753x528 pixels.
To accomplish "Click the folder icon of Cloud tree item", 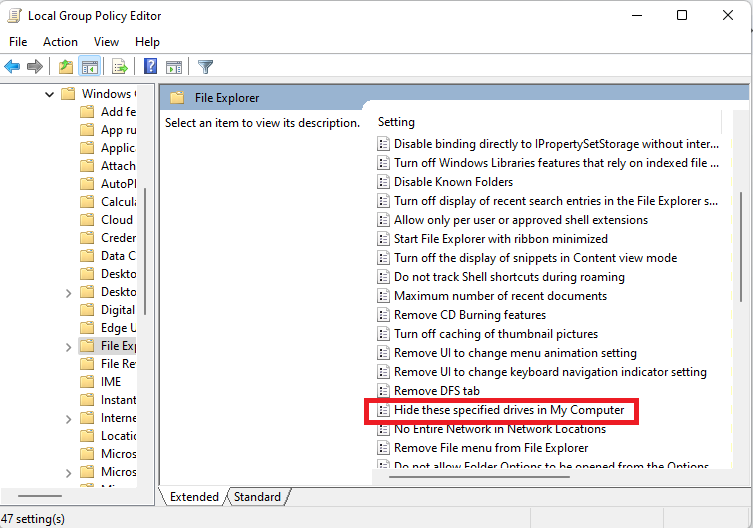I will [x=87, y=220].
